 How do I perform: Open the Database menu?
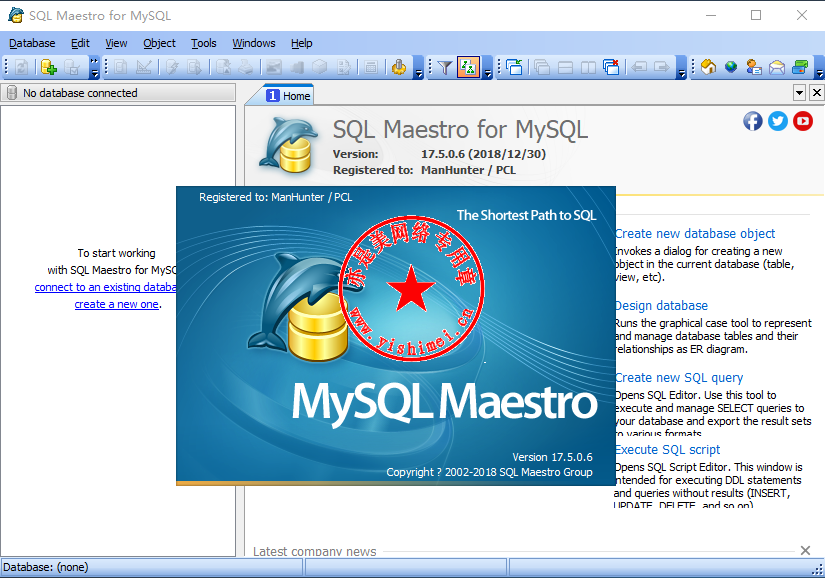coord(32,43)
